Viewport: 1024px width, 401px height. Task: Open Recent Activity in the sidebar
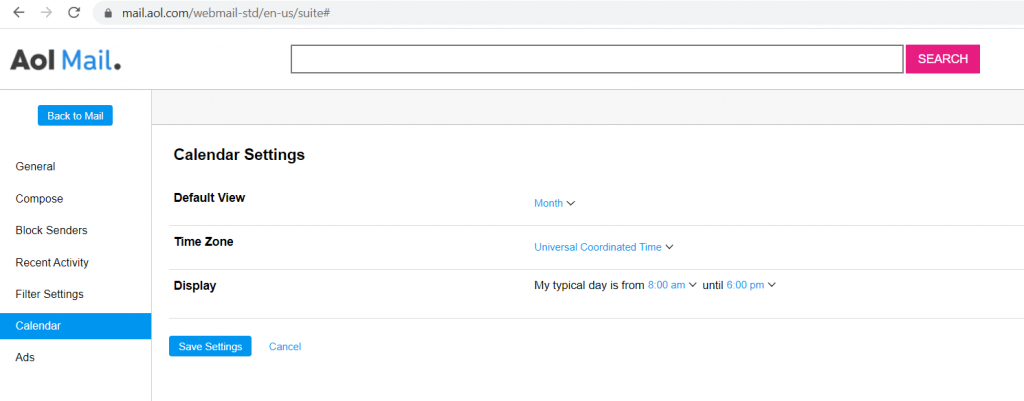point(52,263)
